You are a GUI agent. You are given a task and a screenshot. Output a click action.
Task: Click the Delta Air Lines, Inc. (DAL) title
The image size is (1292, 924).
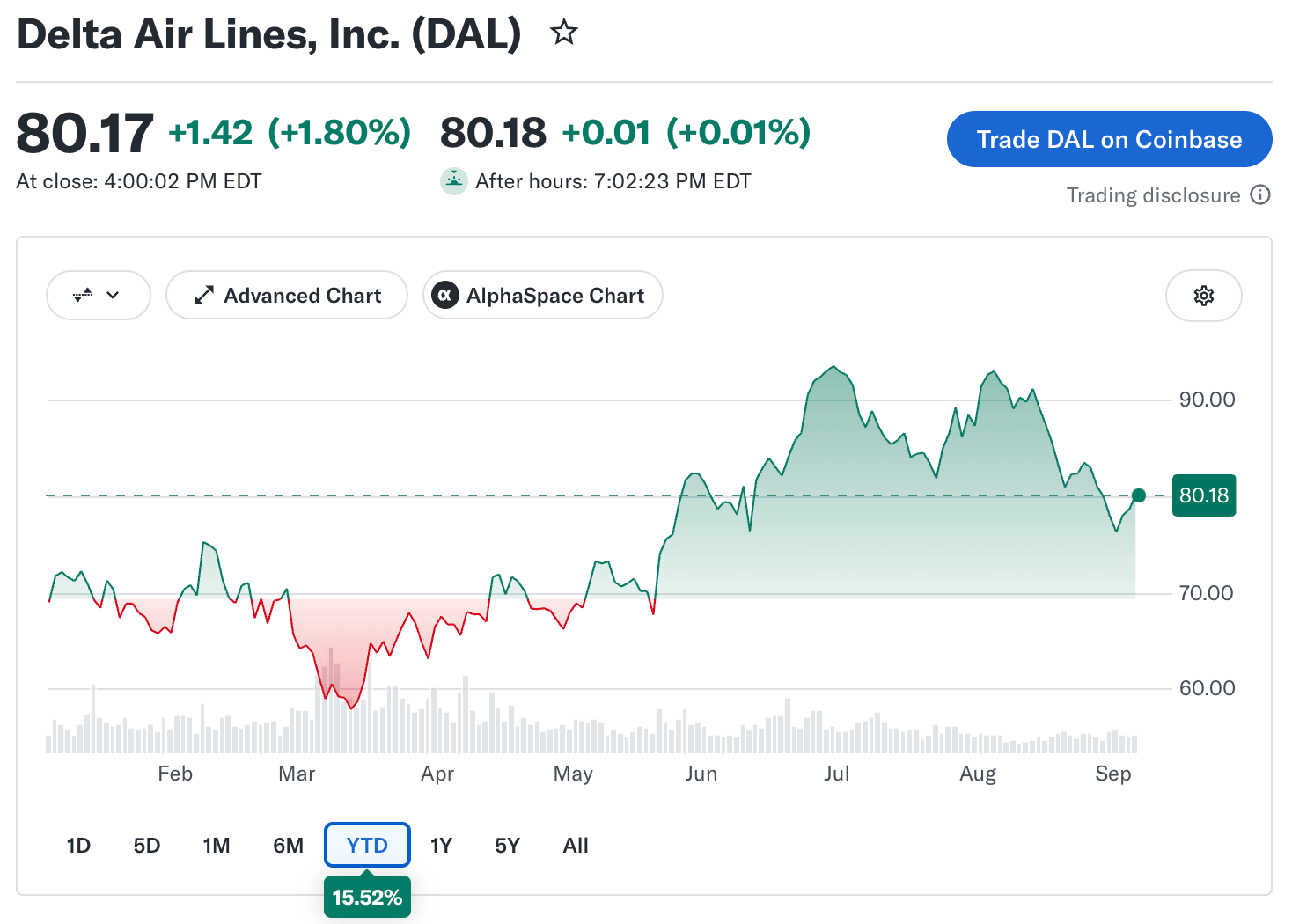[x=269, y=34]
